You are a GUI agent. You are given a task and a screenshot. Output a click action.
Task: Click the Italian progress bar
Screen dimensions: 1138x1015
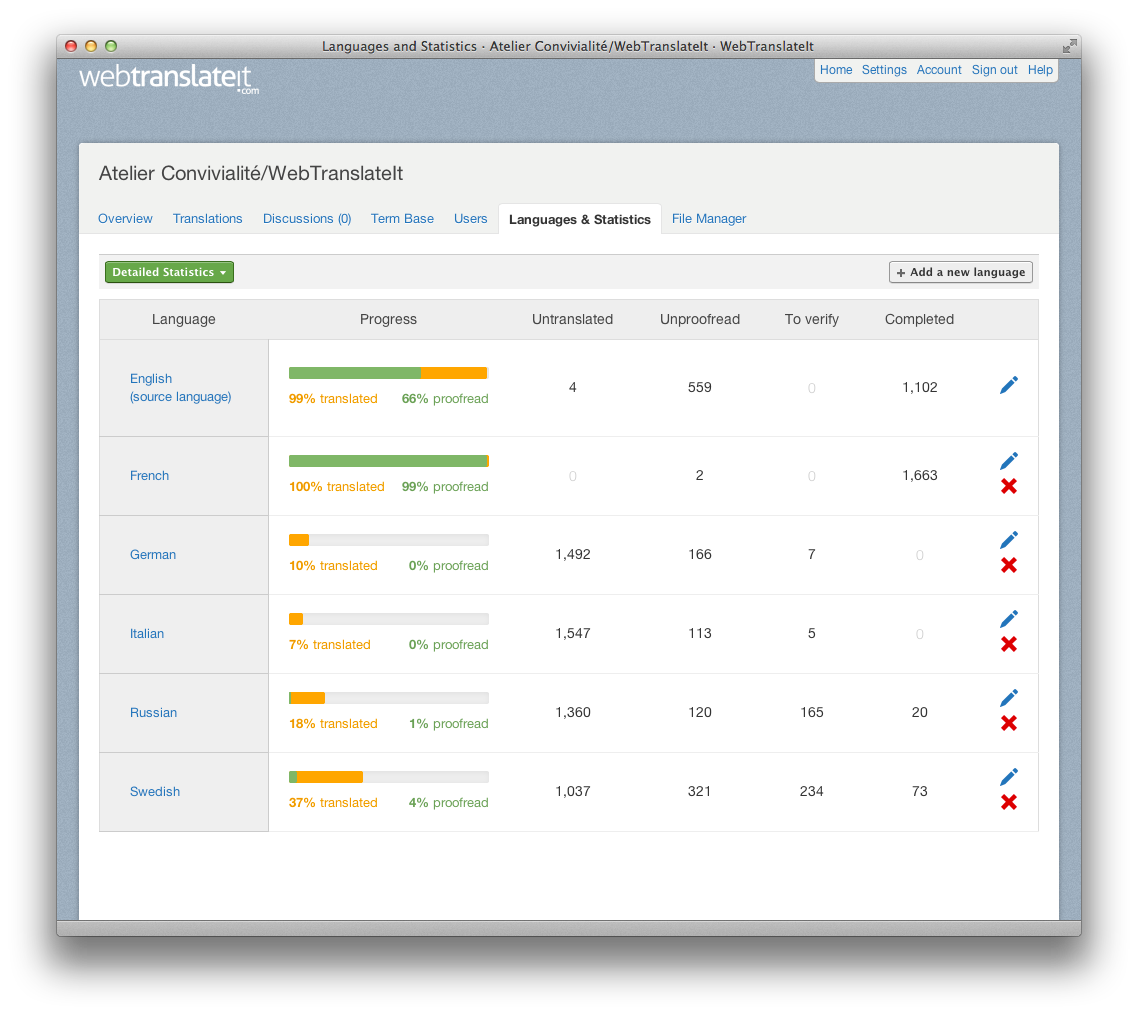389,619
